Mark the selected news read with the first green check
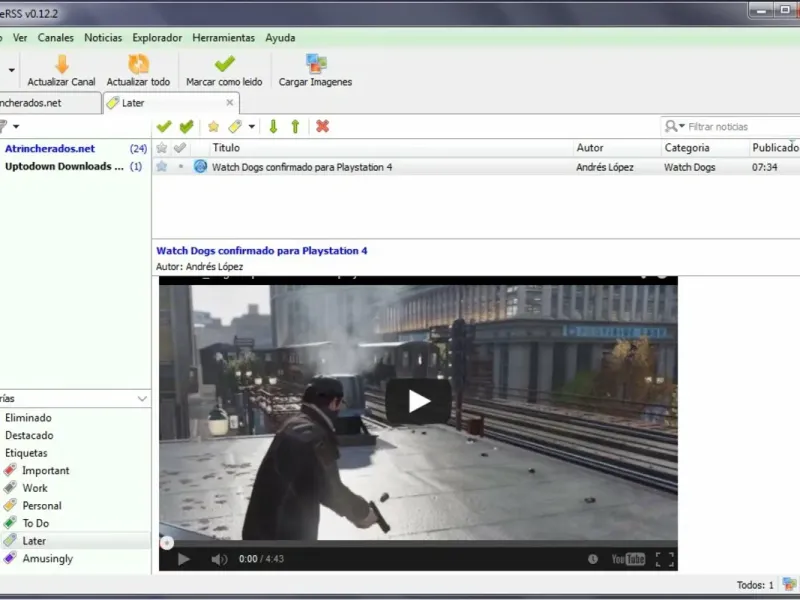The height and width of the screenshot is (600, 800). pyautogui.click(x=164, y=126)
